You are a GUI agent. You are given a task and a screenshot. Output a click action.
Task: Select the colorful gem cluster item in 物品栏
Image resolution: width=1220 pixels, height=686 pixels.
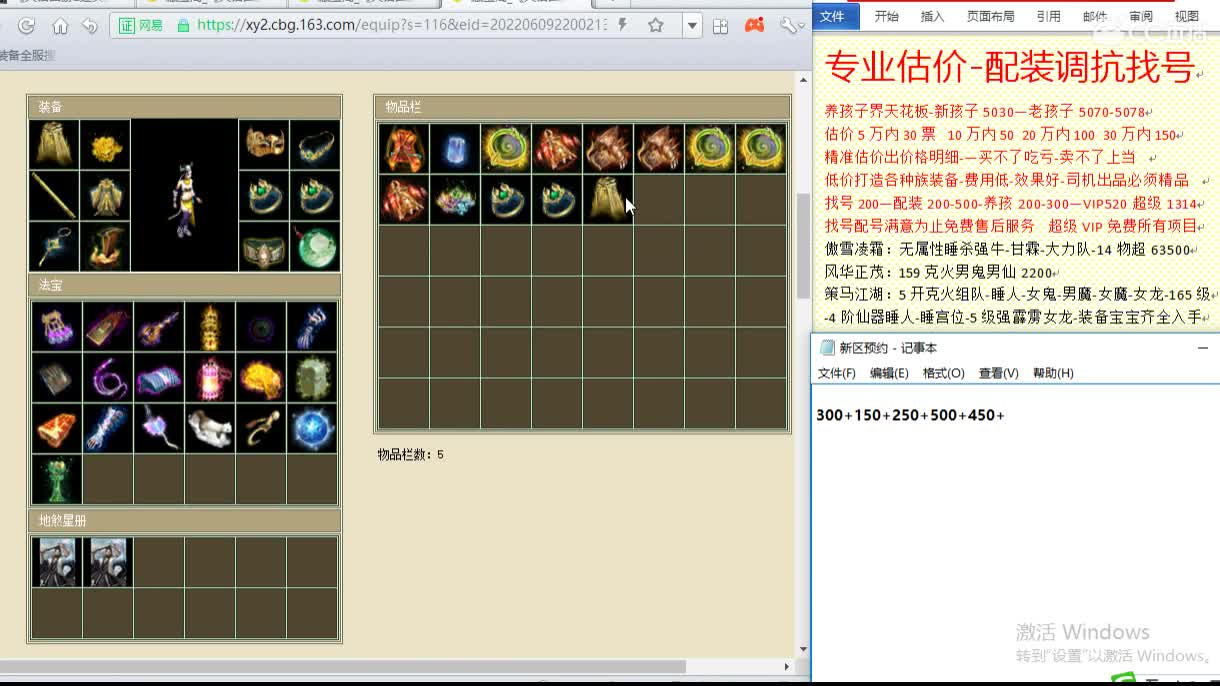(455, 199)
